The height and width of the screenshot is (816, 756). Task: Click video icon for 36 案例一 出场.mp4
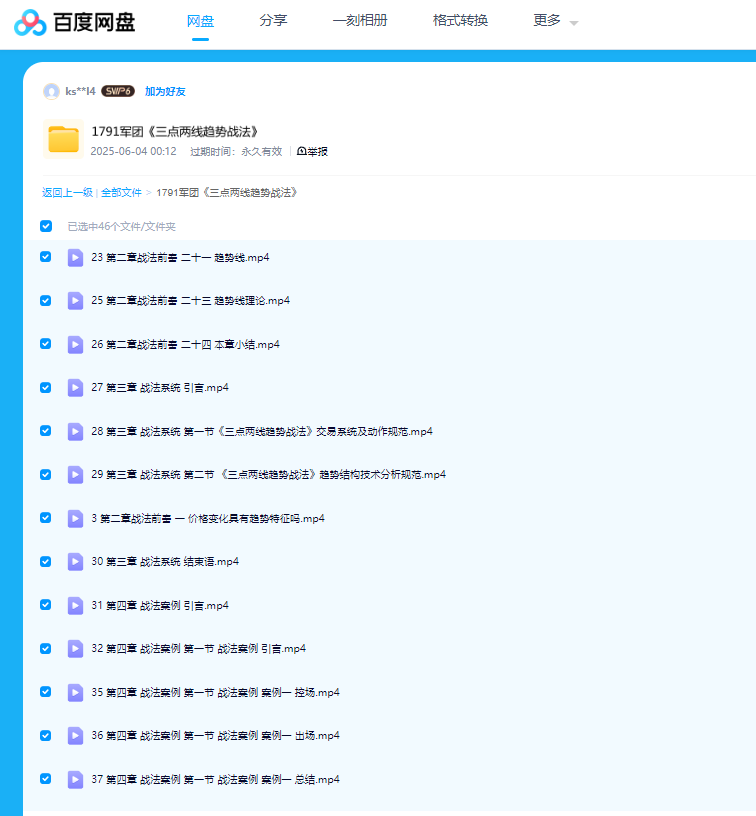pyautogui.click(x=75, y=736)
